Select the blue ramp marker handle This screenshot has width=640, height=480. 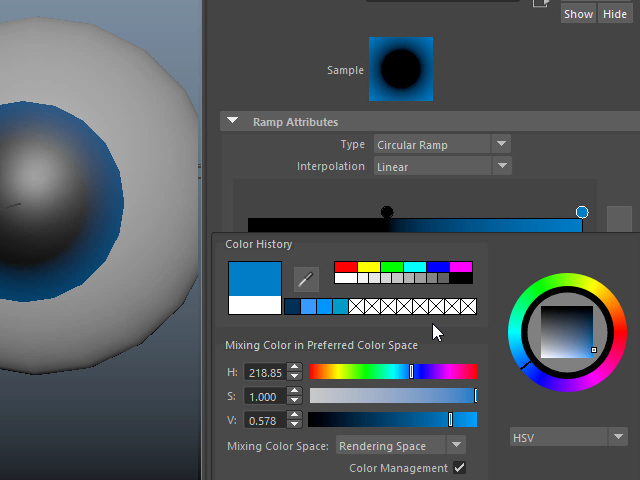582,212
